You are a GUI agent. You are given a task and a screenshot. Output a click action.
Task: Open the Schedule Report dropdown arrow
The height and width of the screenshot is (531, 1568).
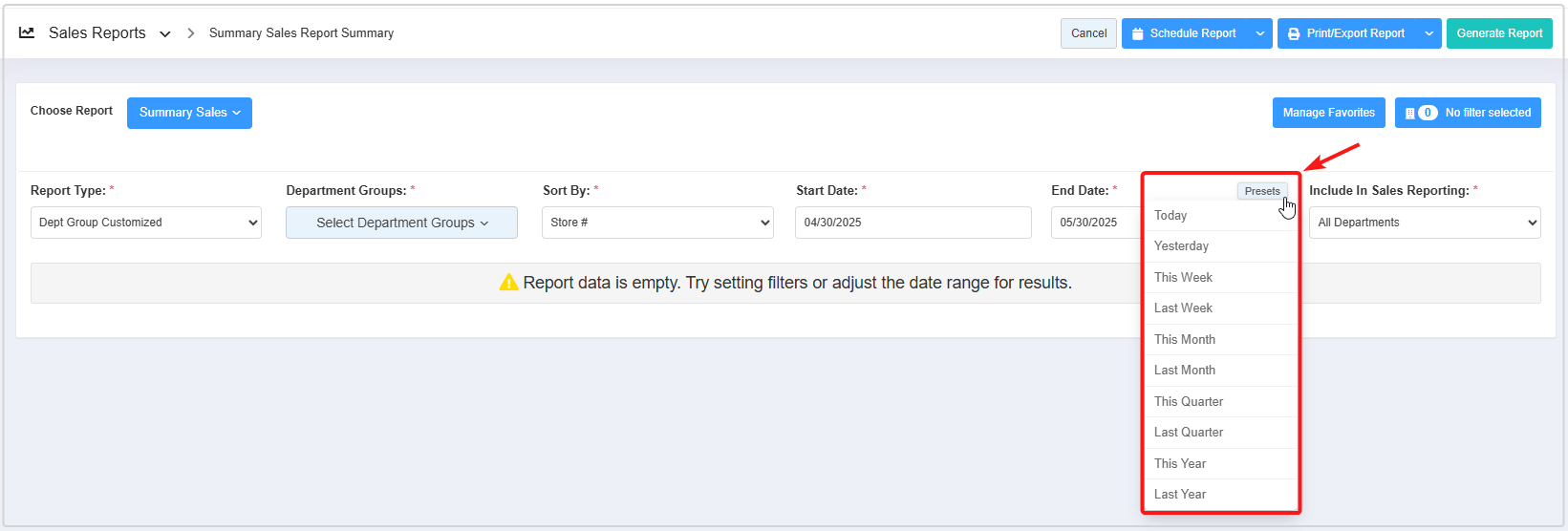(x=1260, y=33)
